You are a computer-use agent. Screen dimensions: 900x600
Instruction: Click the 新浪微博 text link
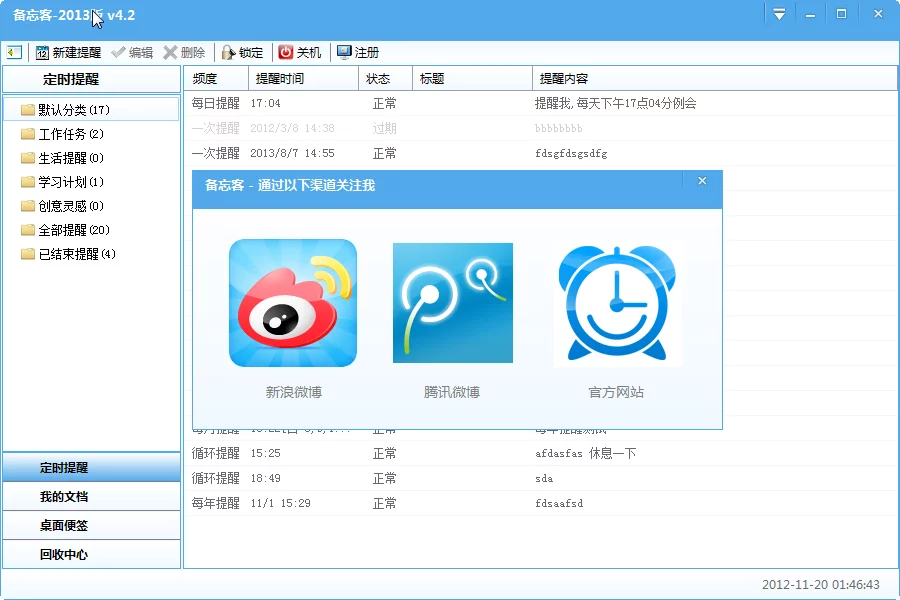pos(293,392)
